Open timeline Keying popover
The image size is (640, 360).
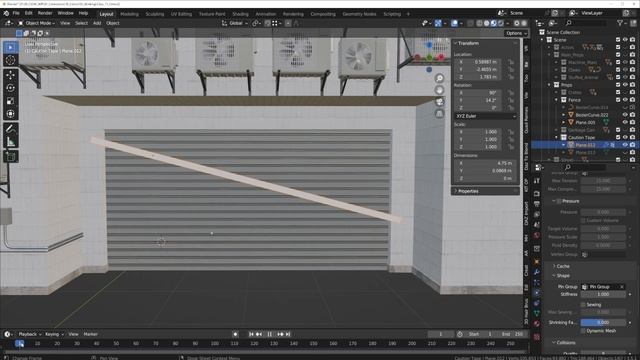click(x=54, y=334)
